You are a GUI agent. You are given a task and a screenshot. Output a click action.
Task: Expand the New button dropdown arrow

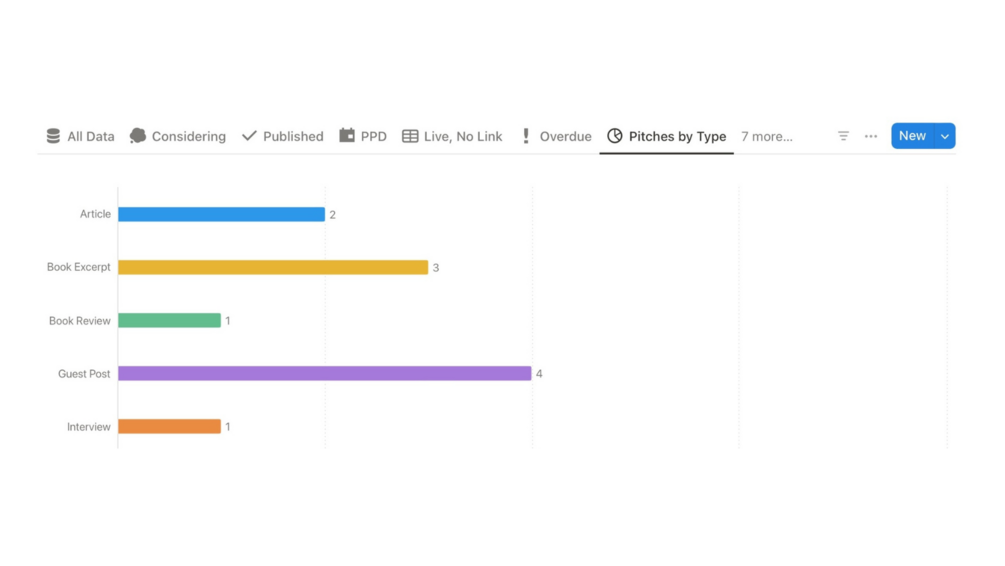pyautogui.click(x=945, y=136)
